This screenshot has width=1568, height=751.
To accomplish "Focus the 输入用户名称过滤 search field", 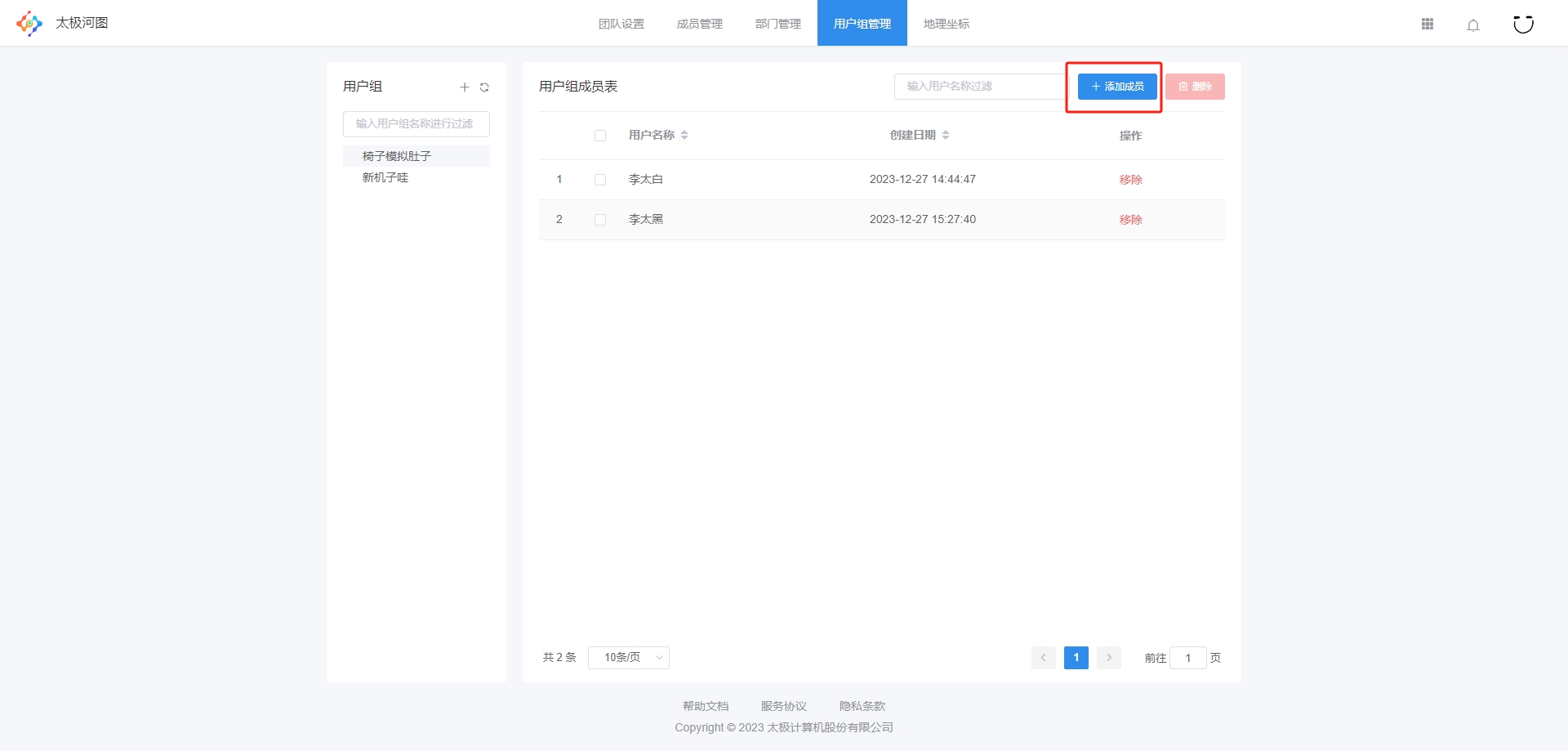I will coord(980,87).
